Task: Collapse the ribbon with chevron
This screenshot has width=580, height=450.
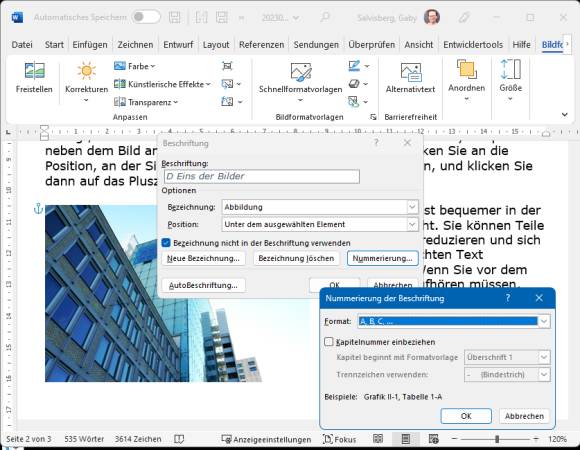Action: [x=564, y=115]
